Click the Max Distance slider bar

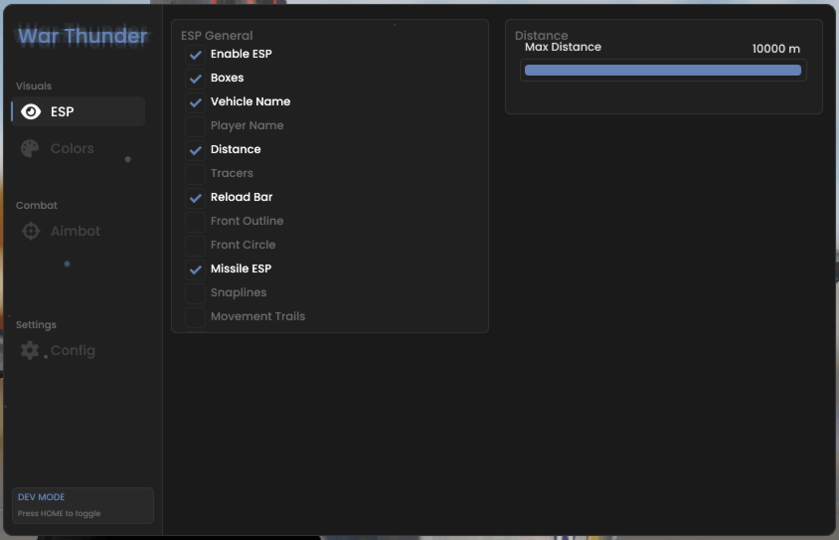tap(662, 70)
